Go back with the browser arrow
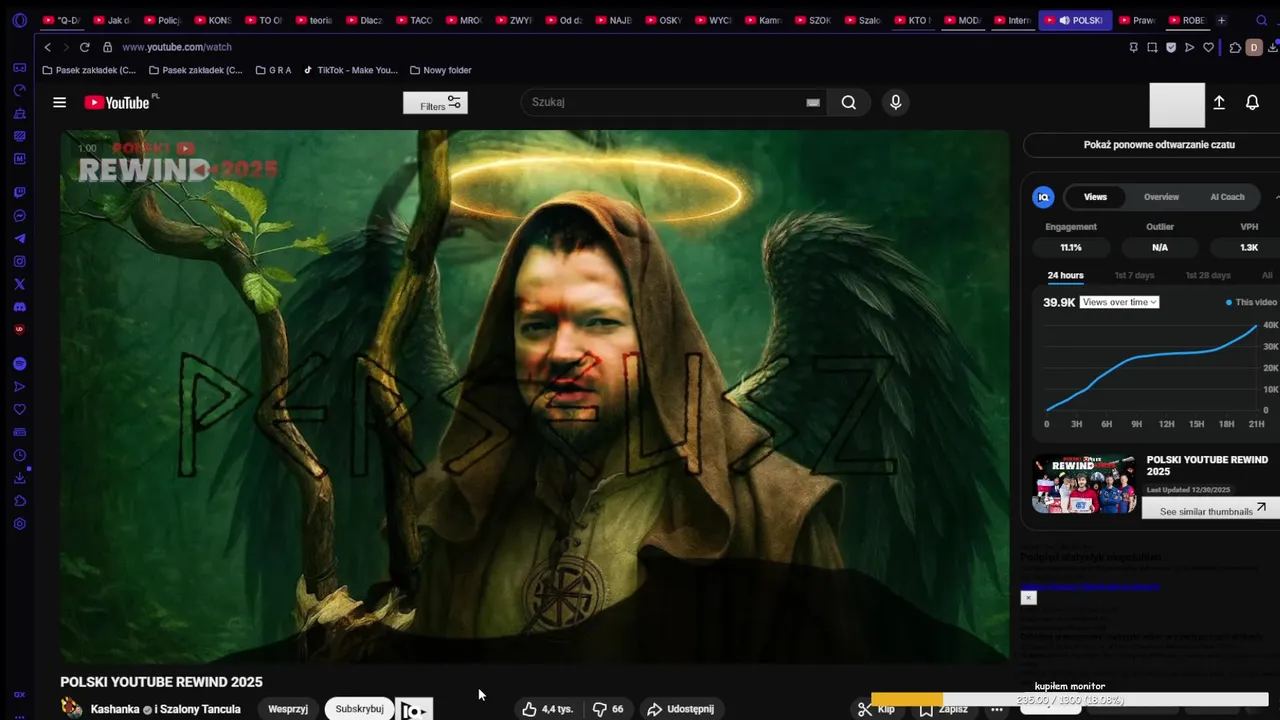The width and height of the screenshot is (1280, 720). point(47,47)
